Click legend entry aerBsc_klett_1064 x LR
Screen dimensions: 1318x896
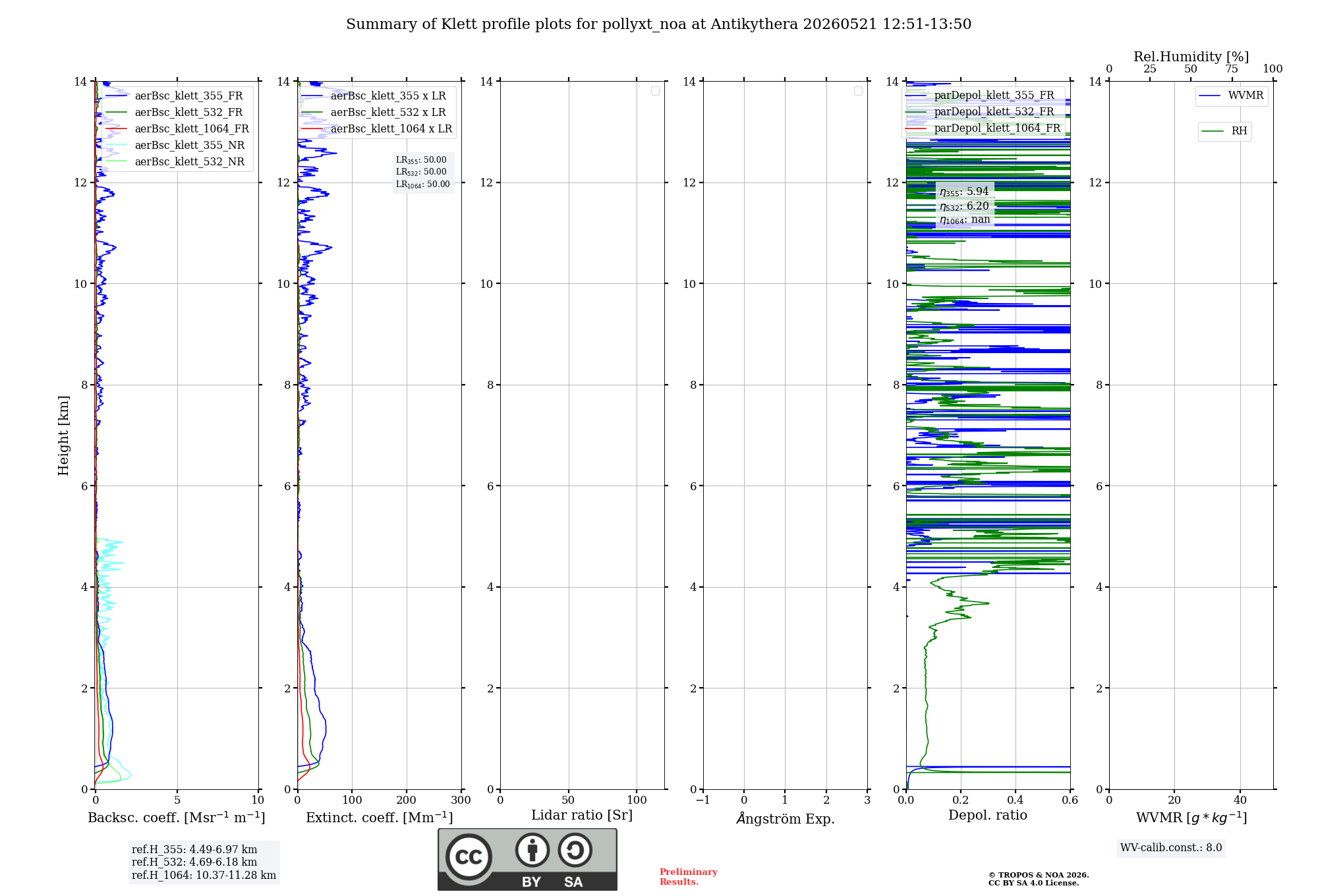[376, 128]
